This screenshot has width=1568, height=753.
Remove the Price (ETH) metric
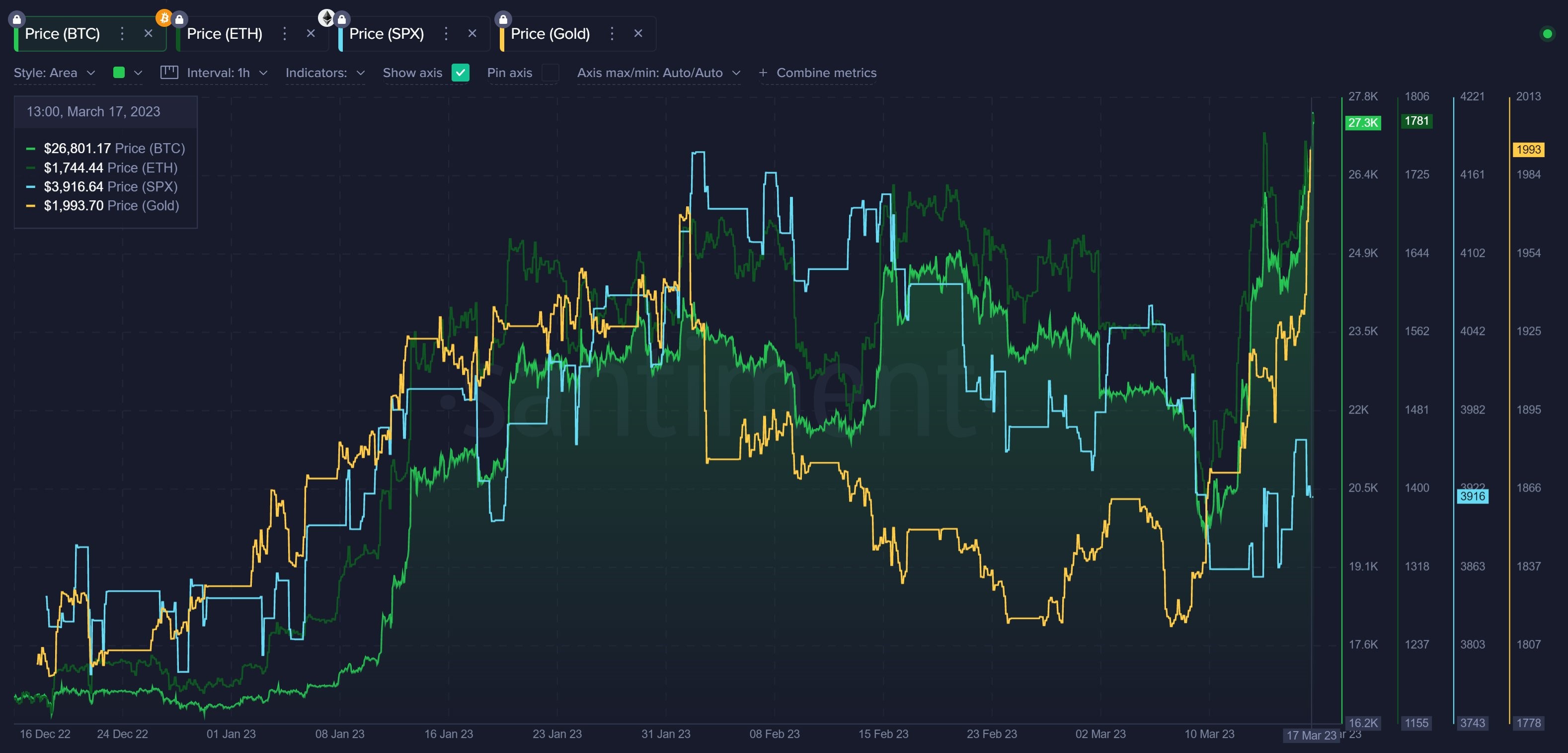311,33
